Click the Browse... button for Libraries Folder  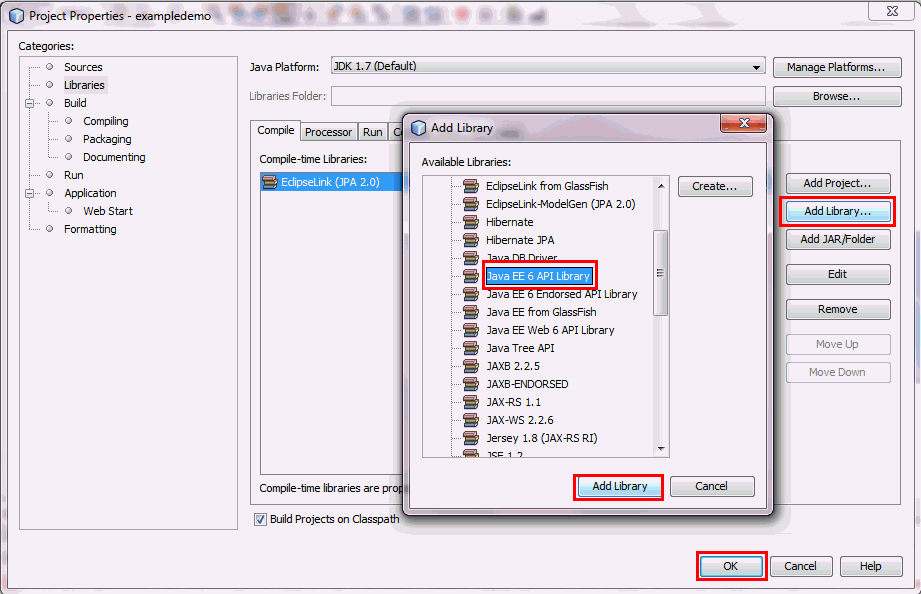coord(836,96)
